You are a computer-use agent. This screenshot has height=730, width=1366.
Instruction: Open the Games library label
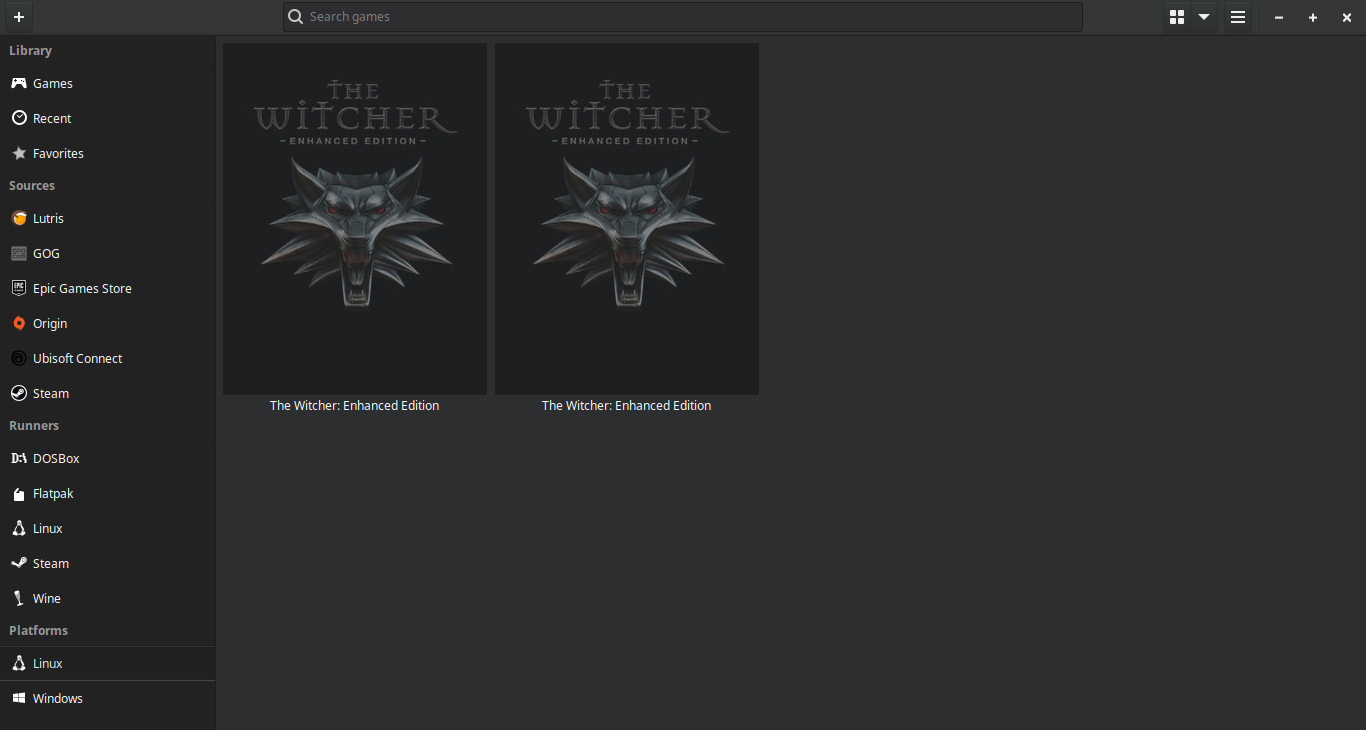53,84
